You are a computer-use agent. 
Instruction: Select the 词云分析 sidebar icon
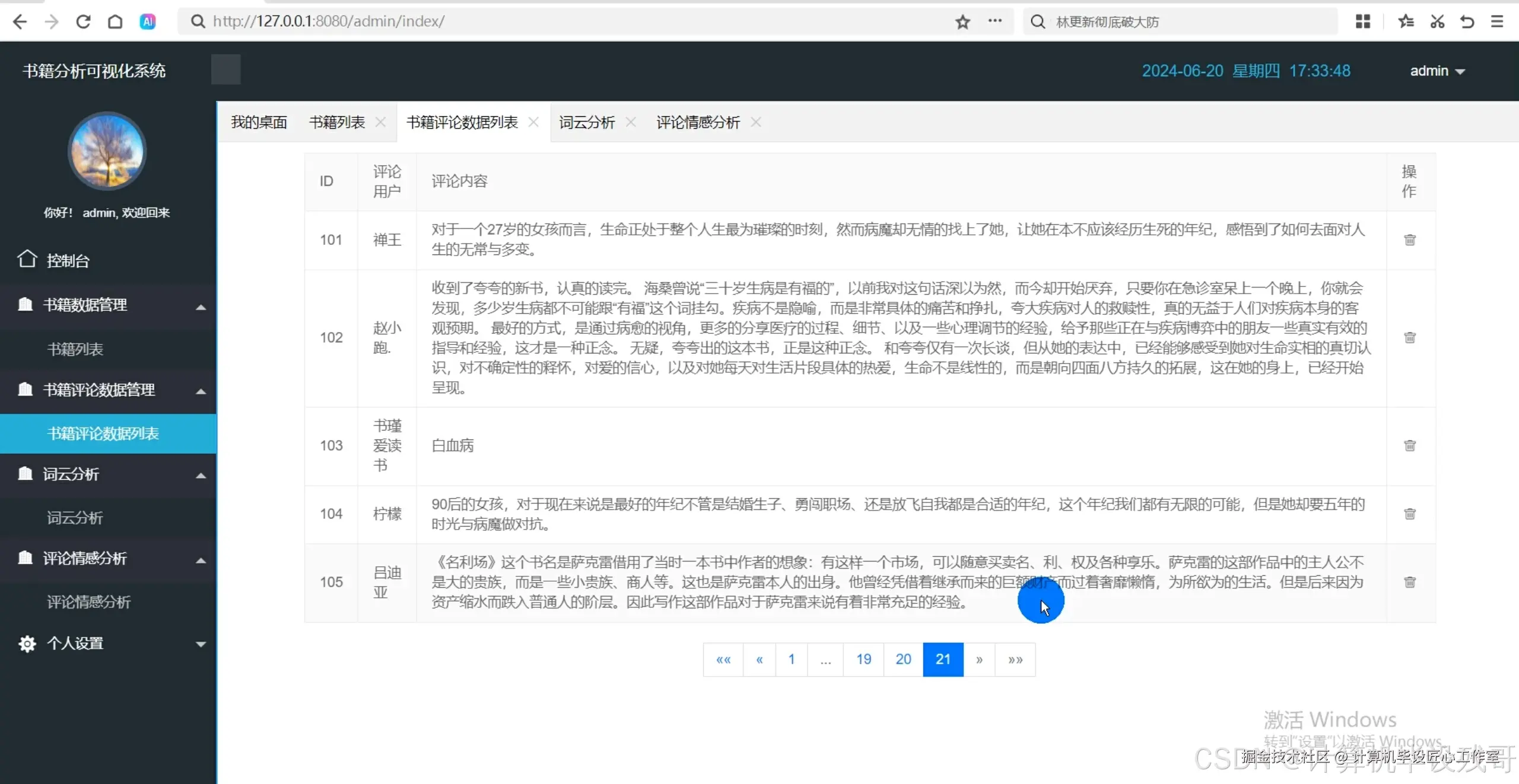[x=24, y=474]
